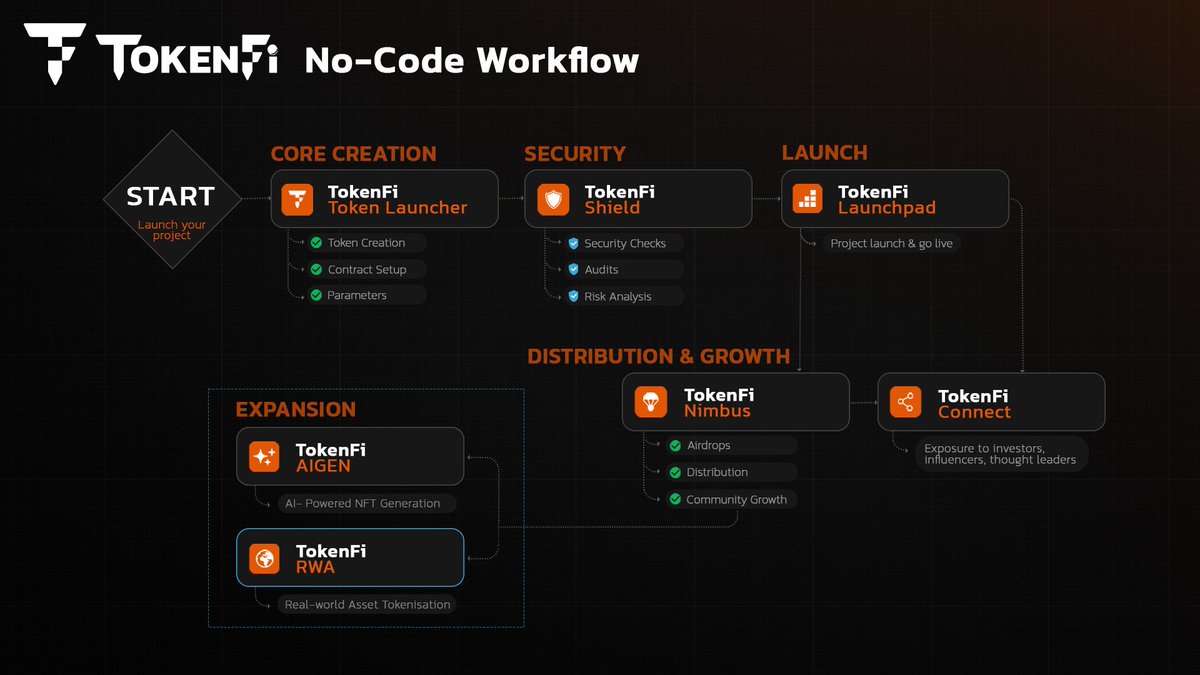This screenshot has height=675, width=1200.
Task: Click Exposure to investors description pill
Action: [x=1002, y=454]
